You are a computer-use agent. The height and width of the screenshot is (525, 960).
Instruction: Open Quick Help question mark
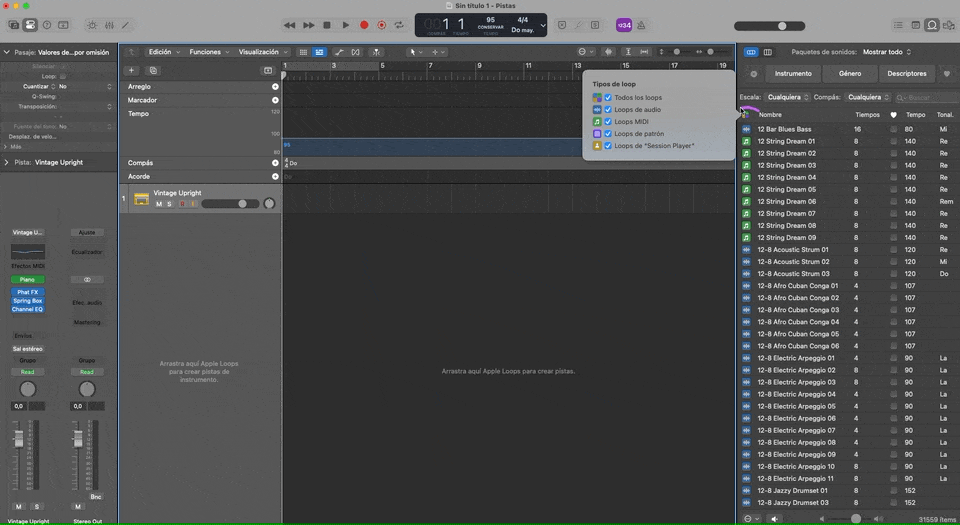(x=47, y=25)
